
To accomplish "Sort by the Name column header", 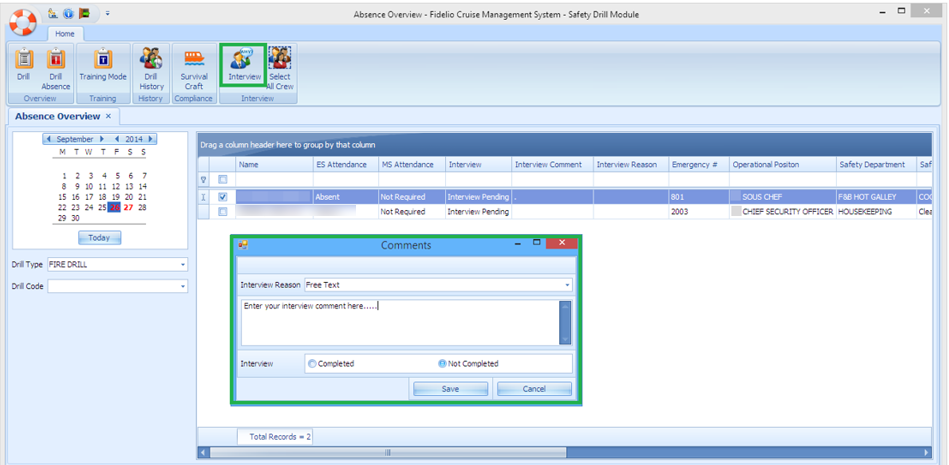I will click(x=275, y=165).
